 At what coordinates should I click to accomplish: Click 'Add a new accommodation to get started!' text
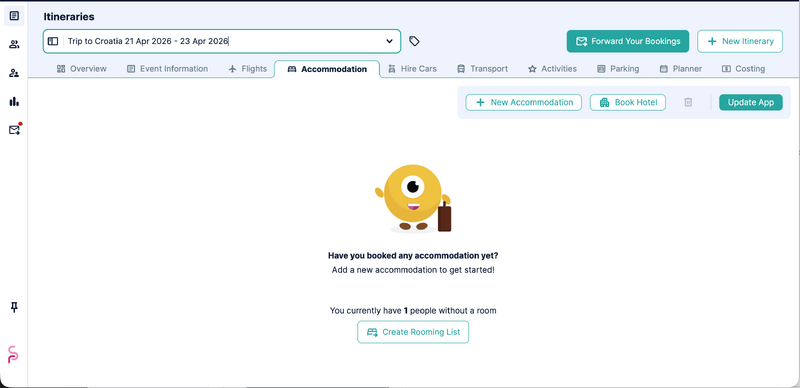pyautogui.click(x=413, y=270)
